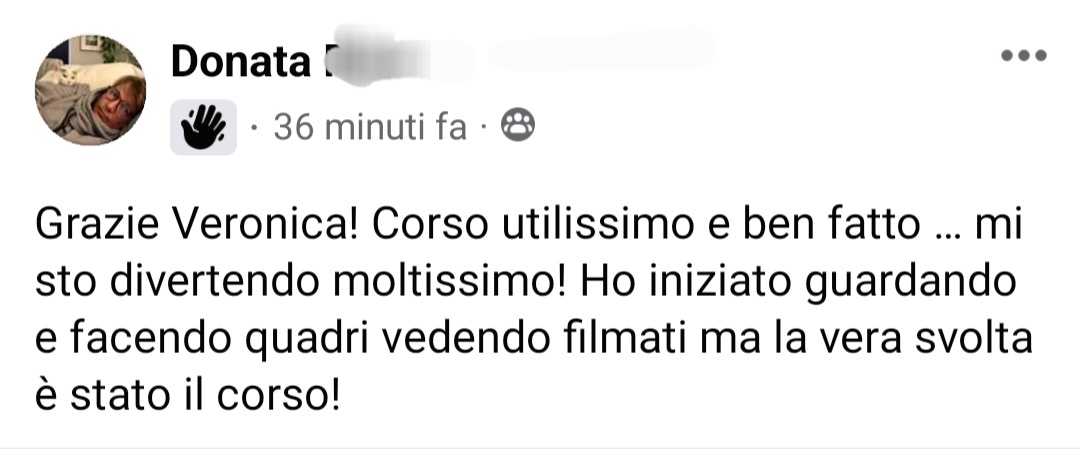Click the group audience privacy icon
1080x449 pixels.
(517, 126)
